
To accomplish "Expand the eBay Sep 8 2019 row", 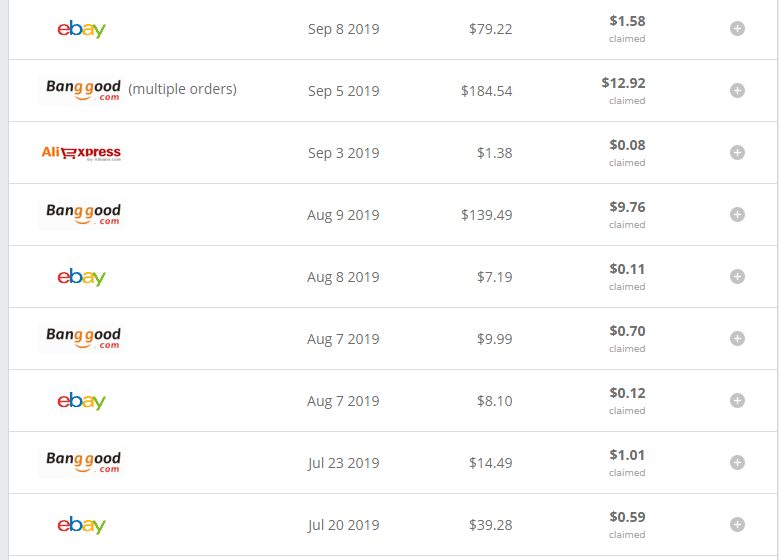I will click(x=737, y=29).
